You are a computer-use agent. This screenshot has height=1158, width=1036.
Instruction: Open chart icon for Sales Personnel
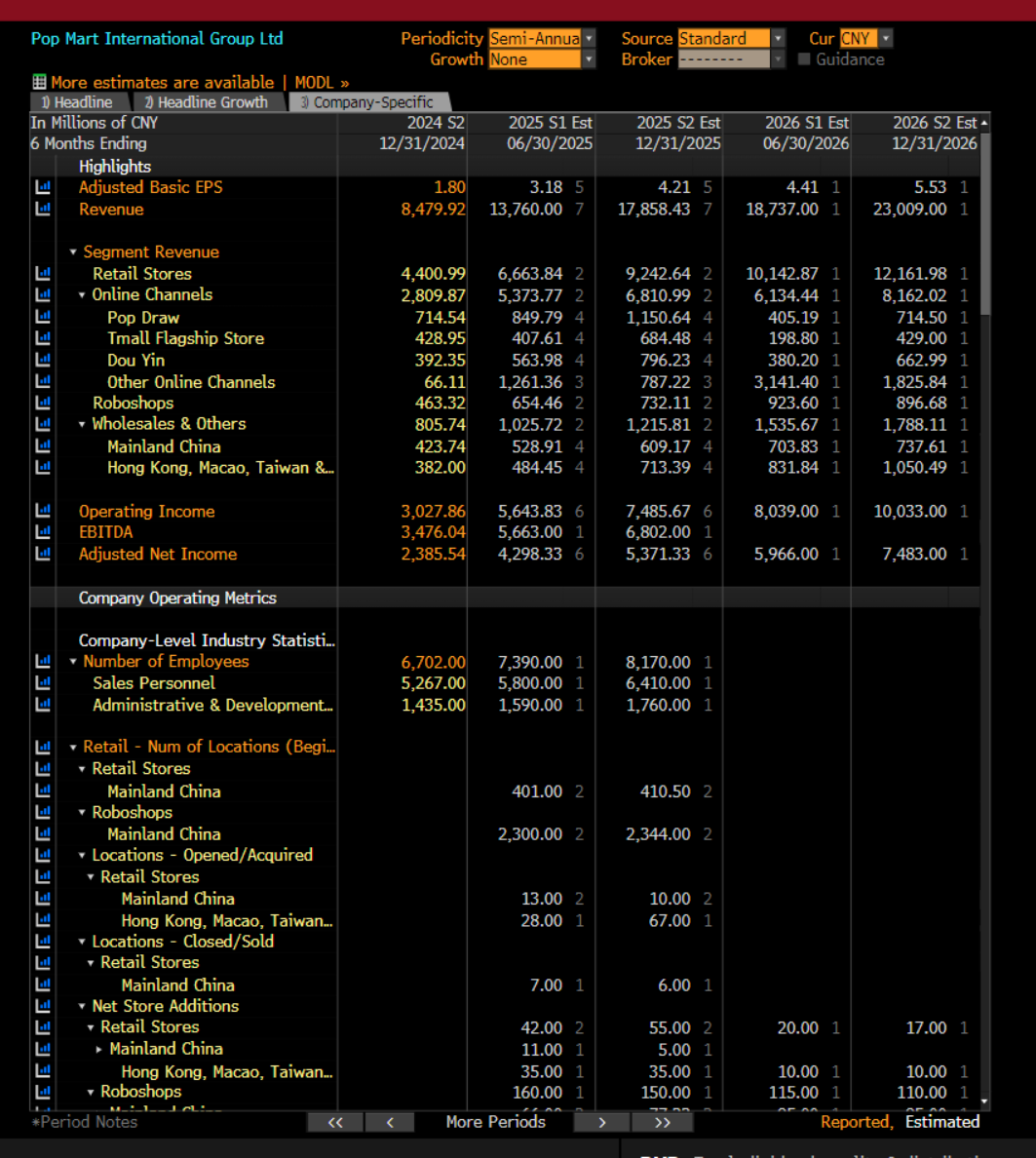click(x=43, y=682)
